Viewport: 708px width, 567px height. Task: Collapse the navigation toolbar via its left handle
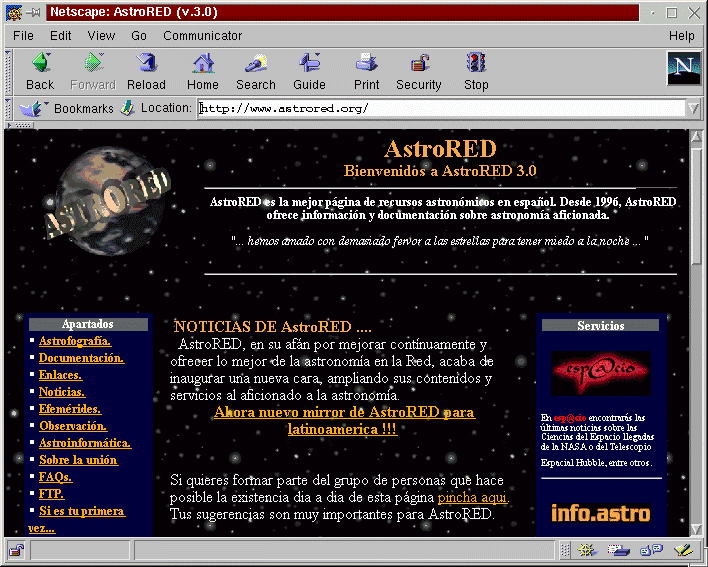(x=9, y=71)
